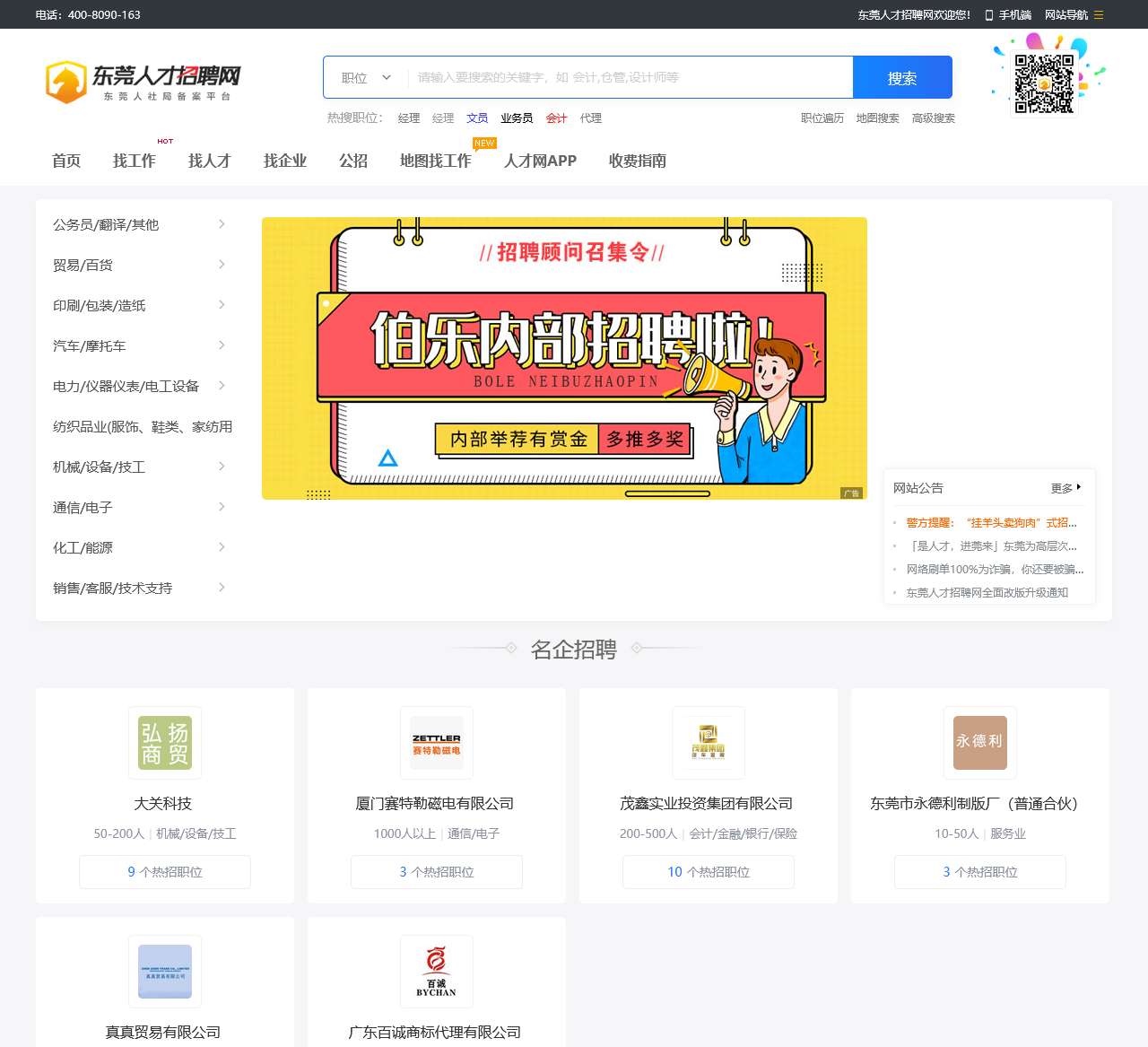Go to 人才网APP tab
Screen dimensions: 1148x1047
click(x=541, y=161)
